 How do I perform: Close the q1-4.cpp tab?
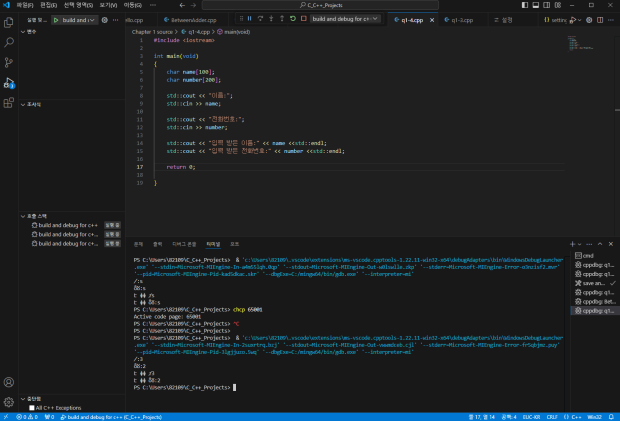click(x=432, y=20)
